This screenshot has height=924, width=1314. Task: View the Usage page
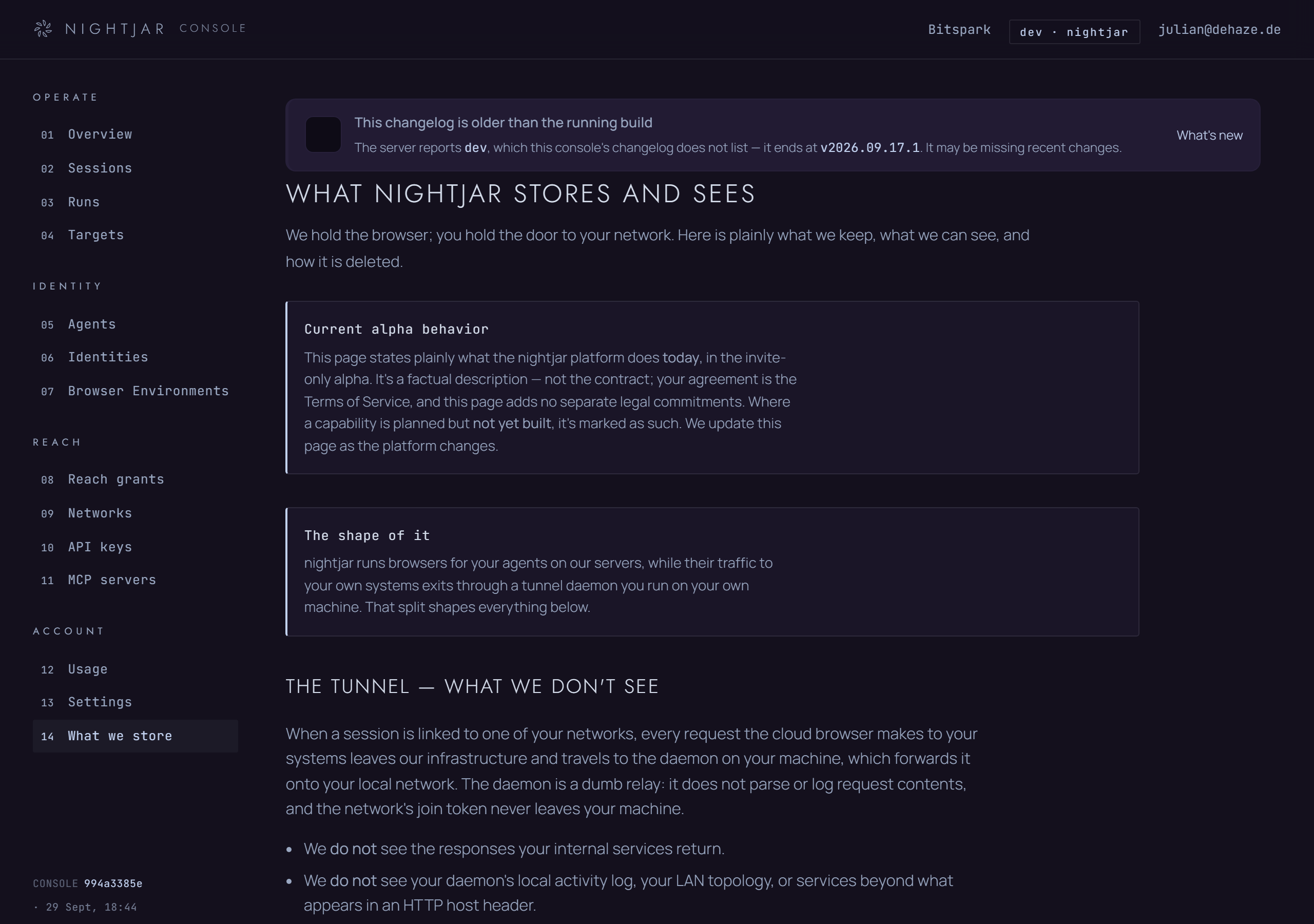tap(135, 669)
